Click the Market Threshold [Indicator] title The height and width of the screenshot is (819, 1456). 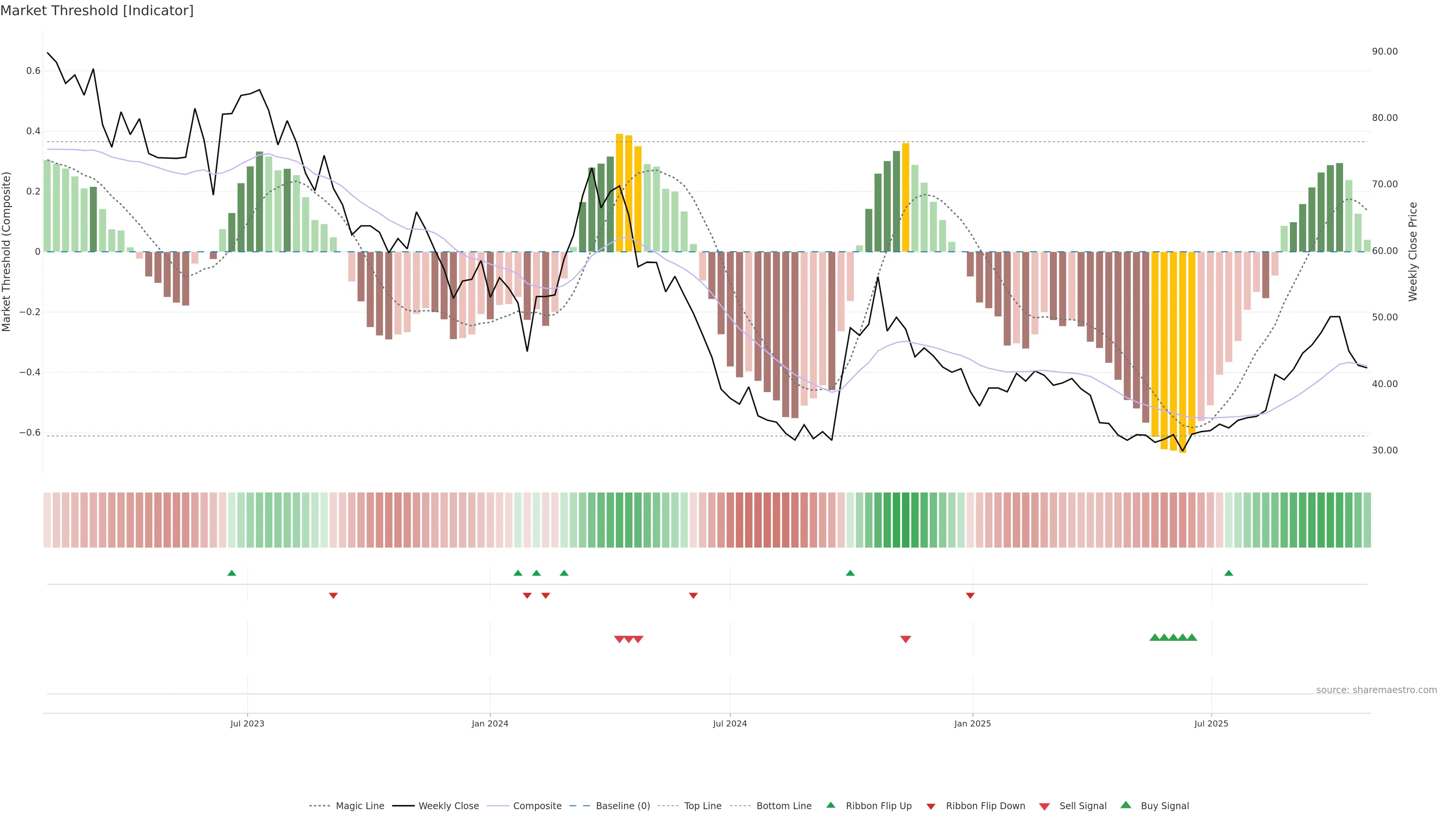coord(97,11)
